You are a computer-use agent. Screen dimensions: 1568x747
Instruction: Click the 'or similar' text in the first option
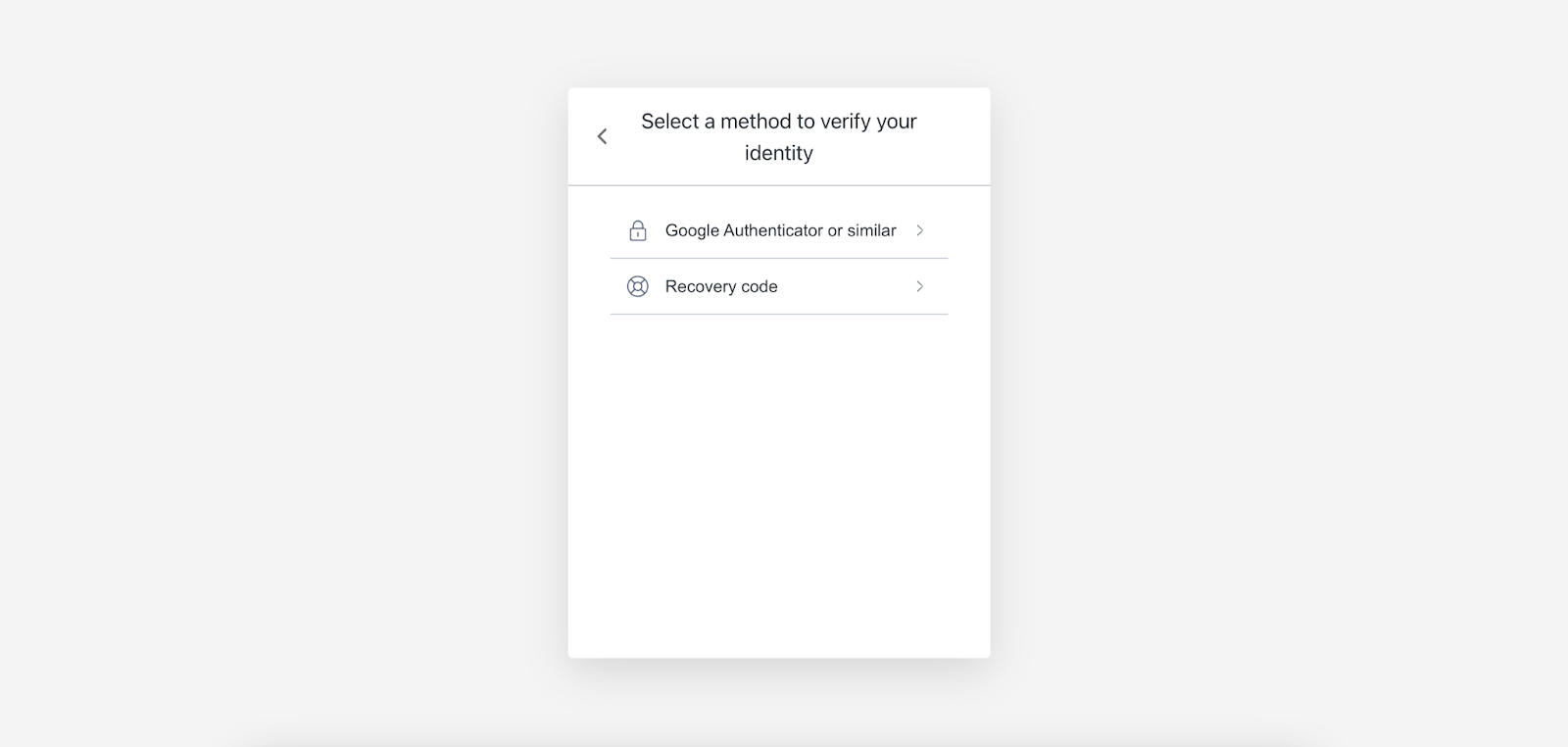(x=862, y=230)
